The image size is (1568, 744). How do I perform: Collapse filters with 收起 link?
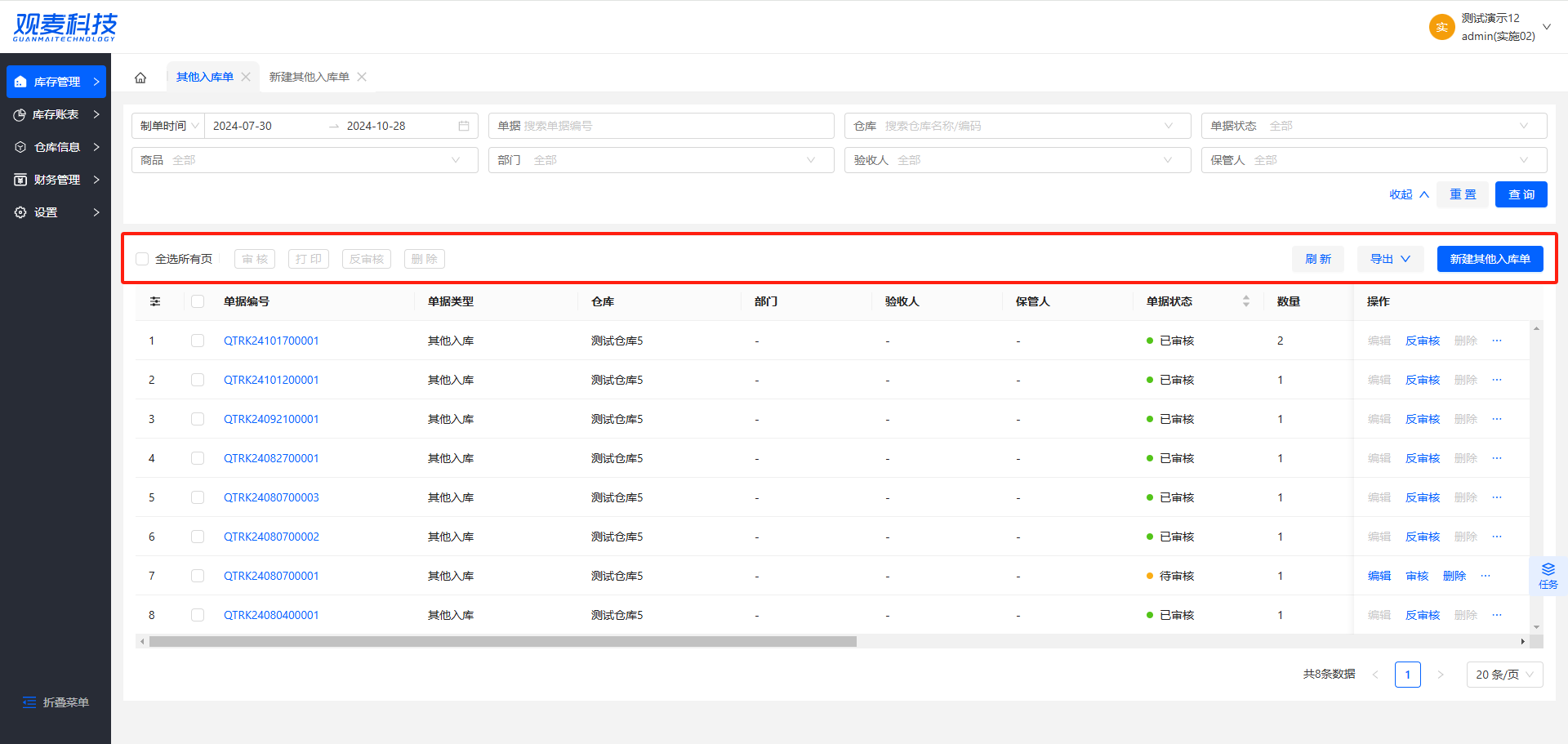1410,194
